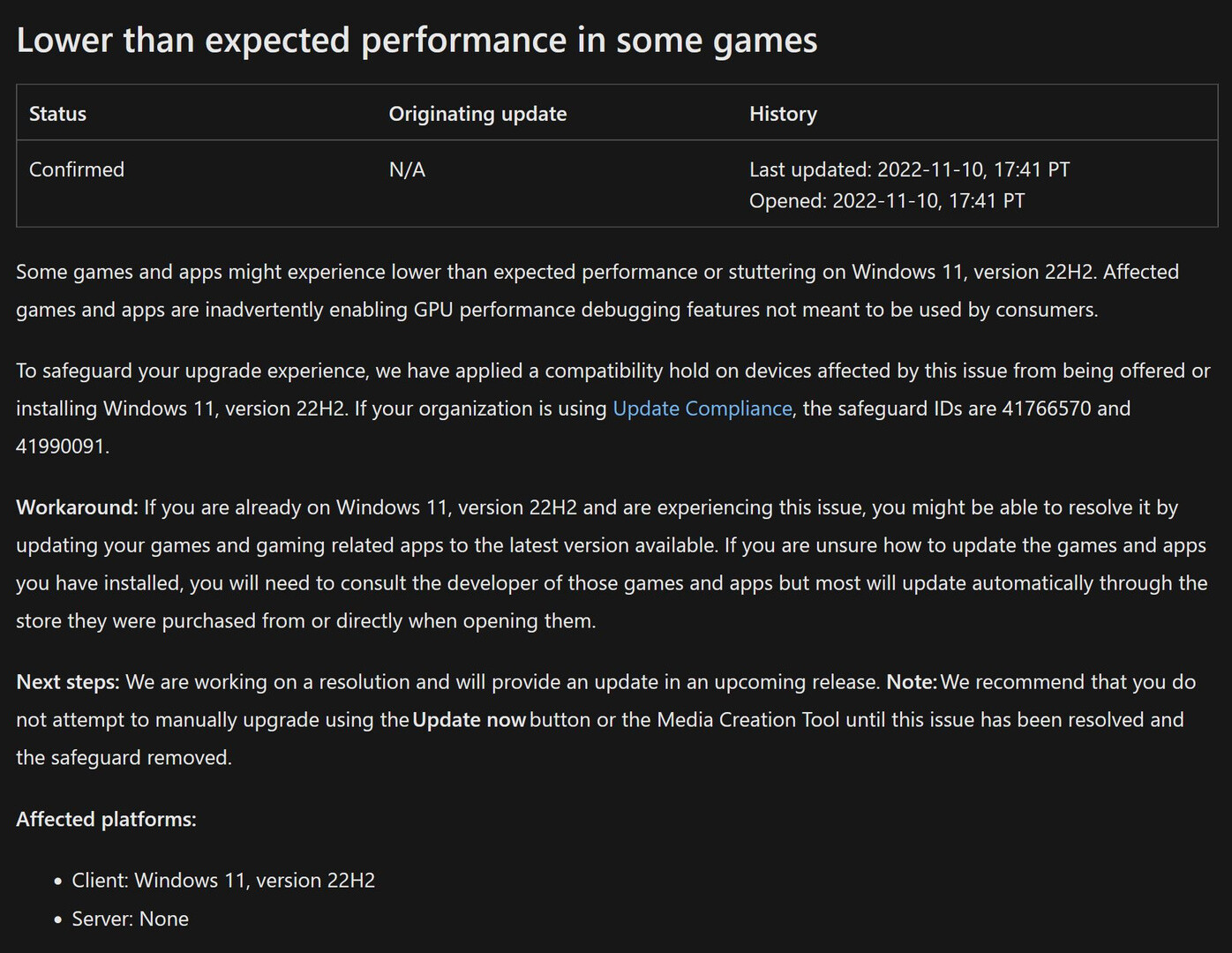Click the bold Update now text
The height and width of the screenshot is (953, 1232).
(x=469, y=720)
